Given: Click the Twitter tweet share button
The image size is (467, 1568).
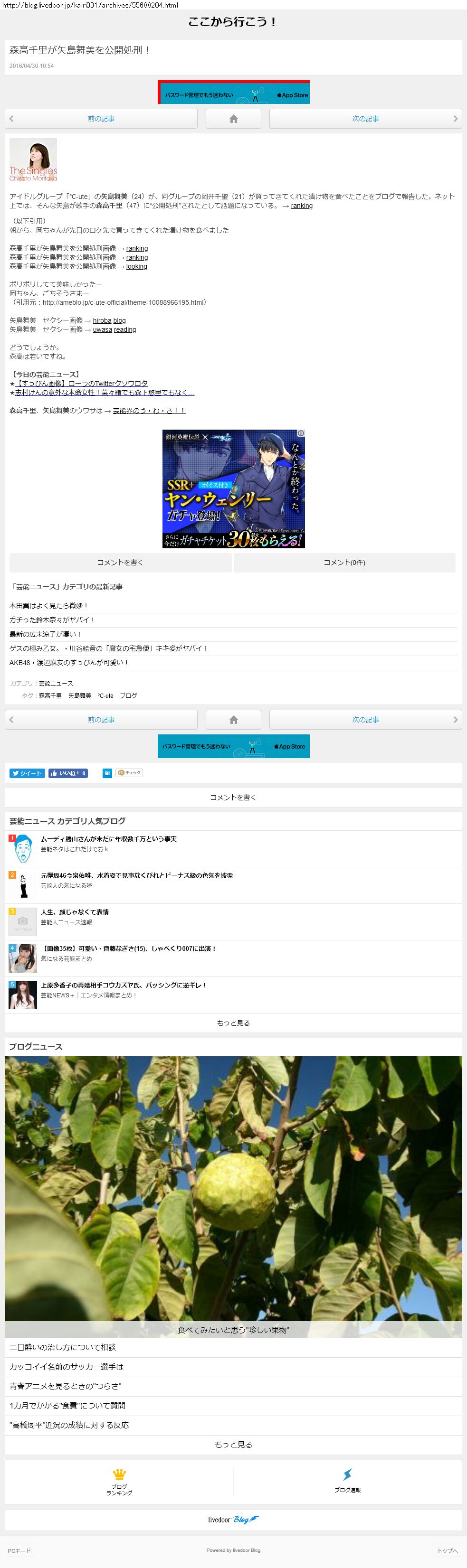Looking at the screenshot, I should 27,773.
